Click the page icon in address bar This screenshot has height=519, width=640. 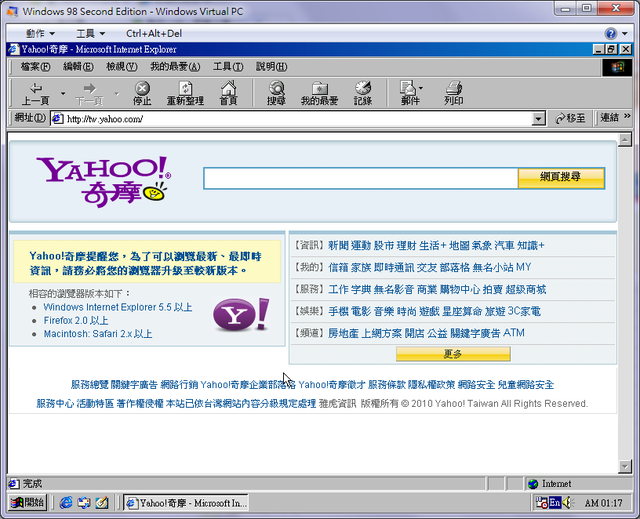(x=58, y=119)
